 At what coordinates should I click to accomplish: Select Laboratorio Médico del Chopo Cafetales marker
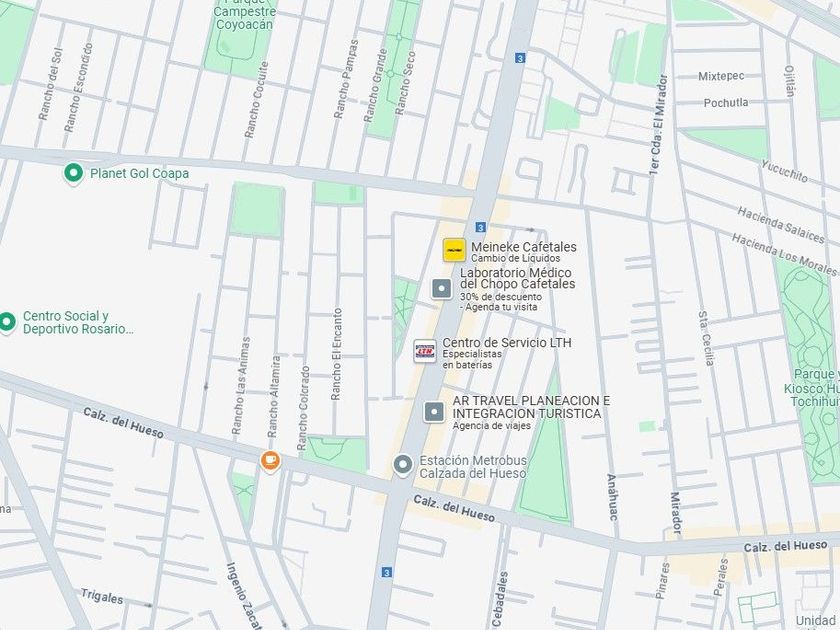click(x=441, y=289)
